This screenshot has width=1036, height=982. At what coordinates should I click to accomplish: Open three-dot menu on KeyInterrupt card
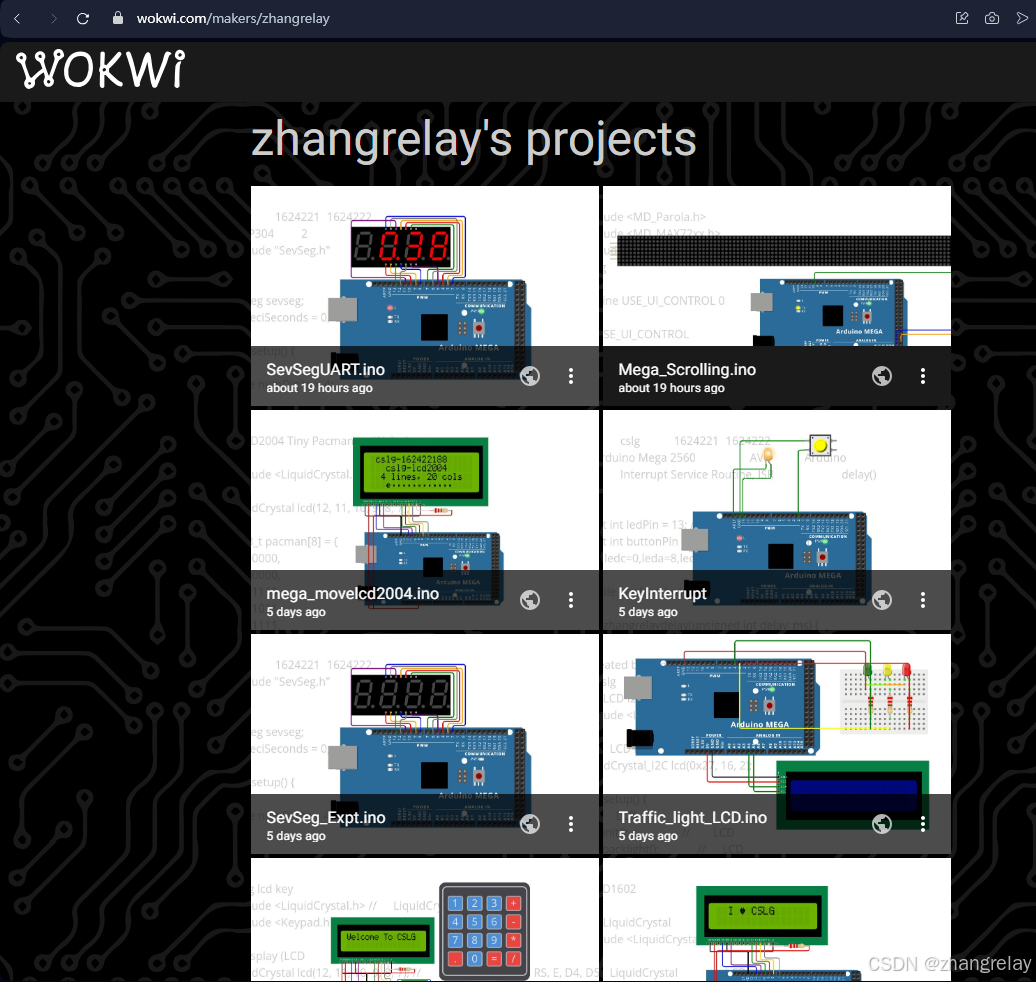point(923,600)
